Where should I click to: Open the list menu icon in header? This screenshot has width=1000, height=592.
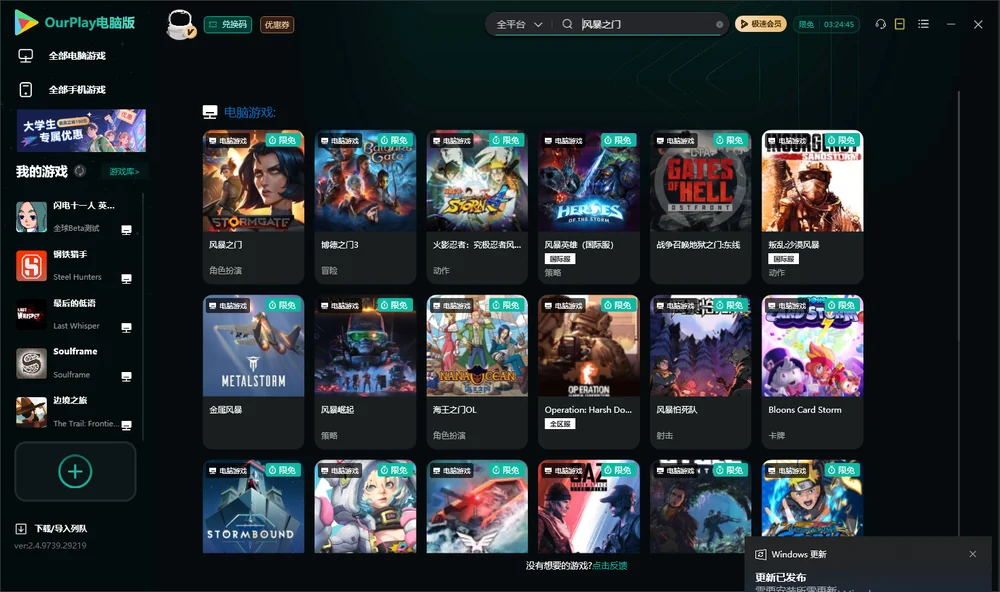coord(923,24)
